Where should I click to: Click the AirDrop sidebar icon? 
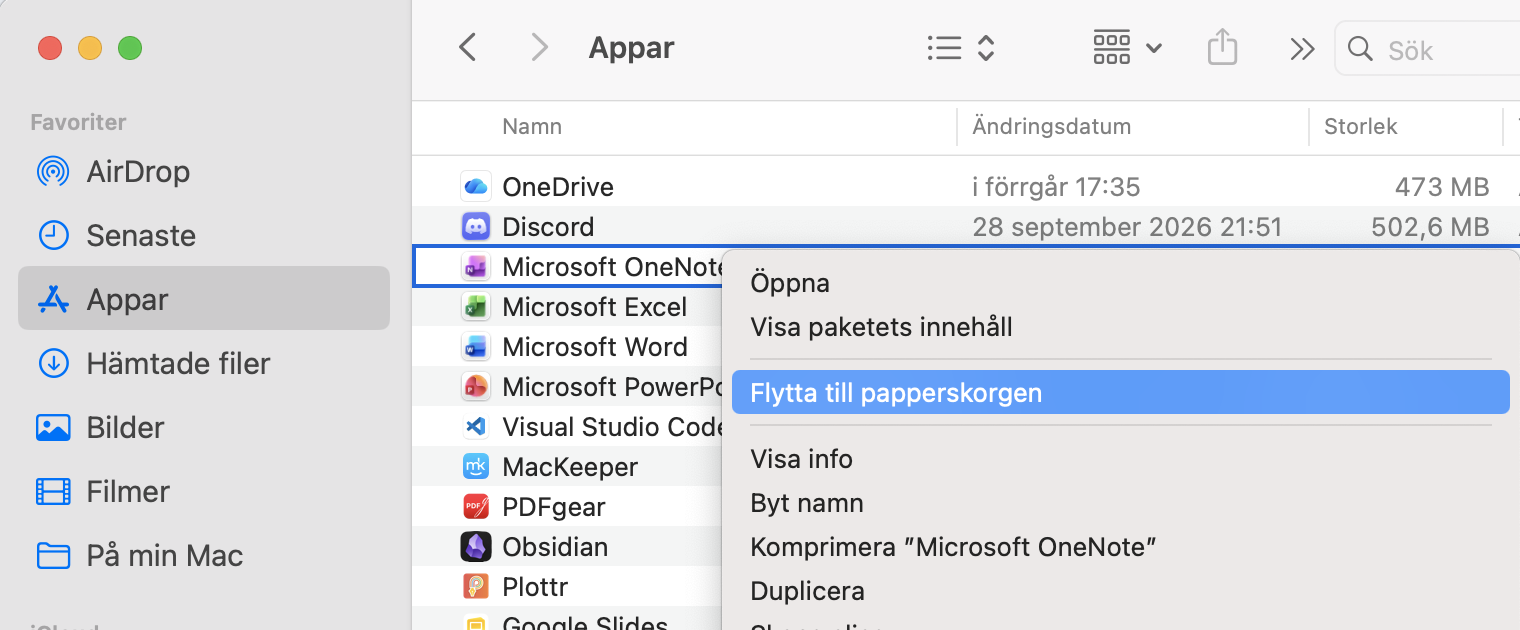coord(53,172)
